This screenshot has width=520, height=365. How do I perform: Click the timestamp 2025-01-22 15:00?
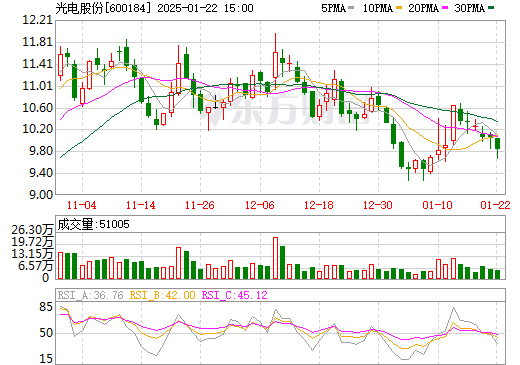[x=205, y=8]
